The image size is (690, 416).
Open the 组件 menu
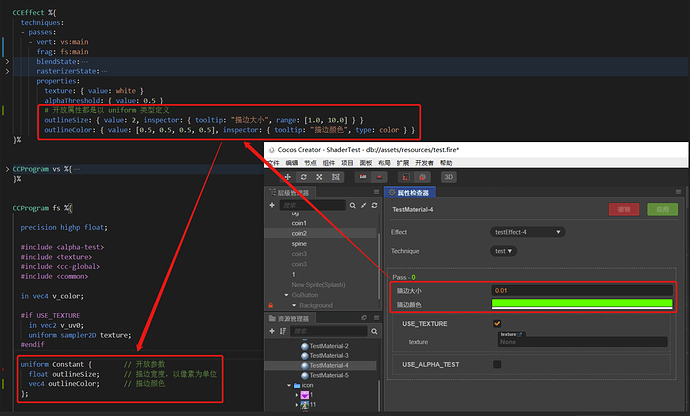click(329, 163)
